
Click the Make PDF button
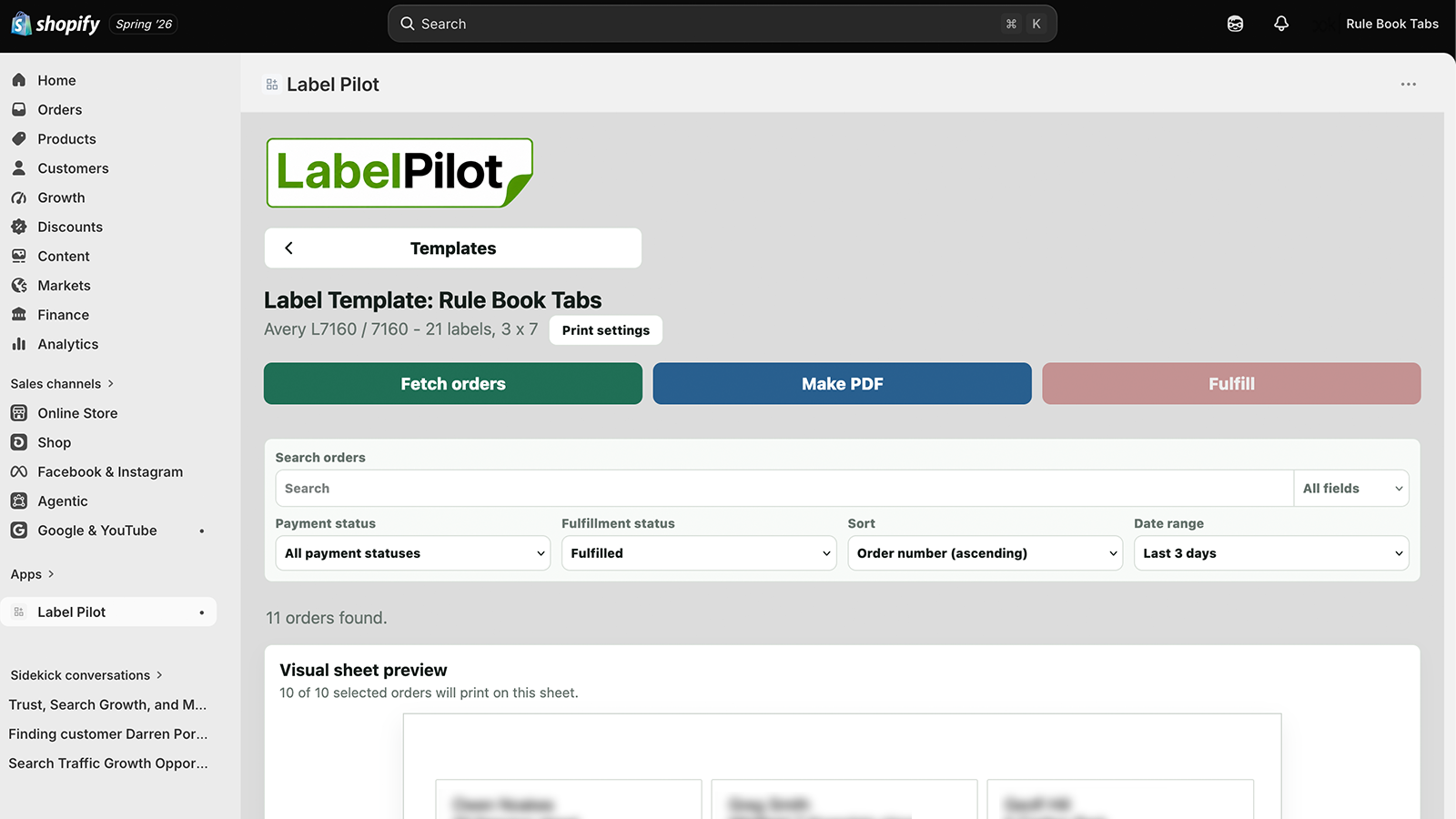(843, 384)
